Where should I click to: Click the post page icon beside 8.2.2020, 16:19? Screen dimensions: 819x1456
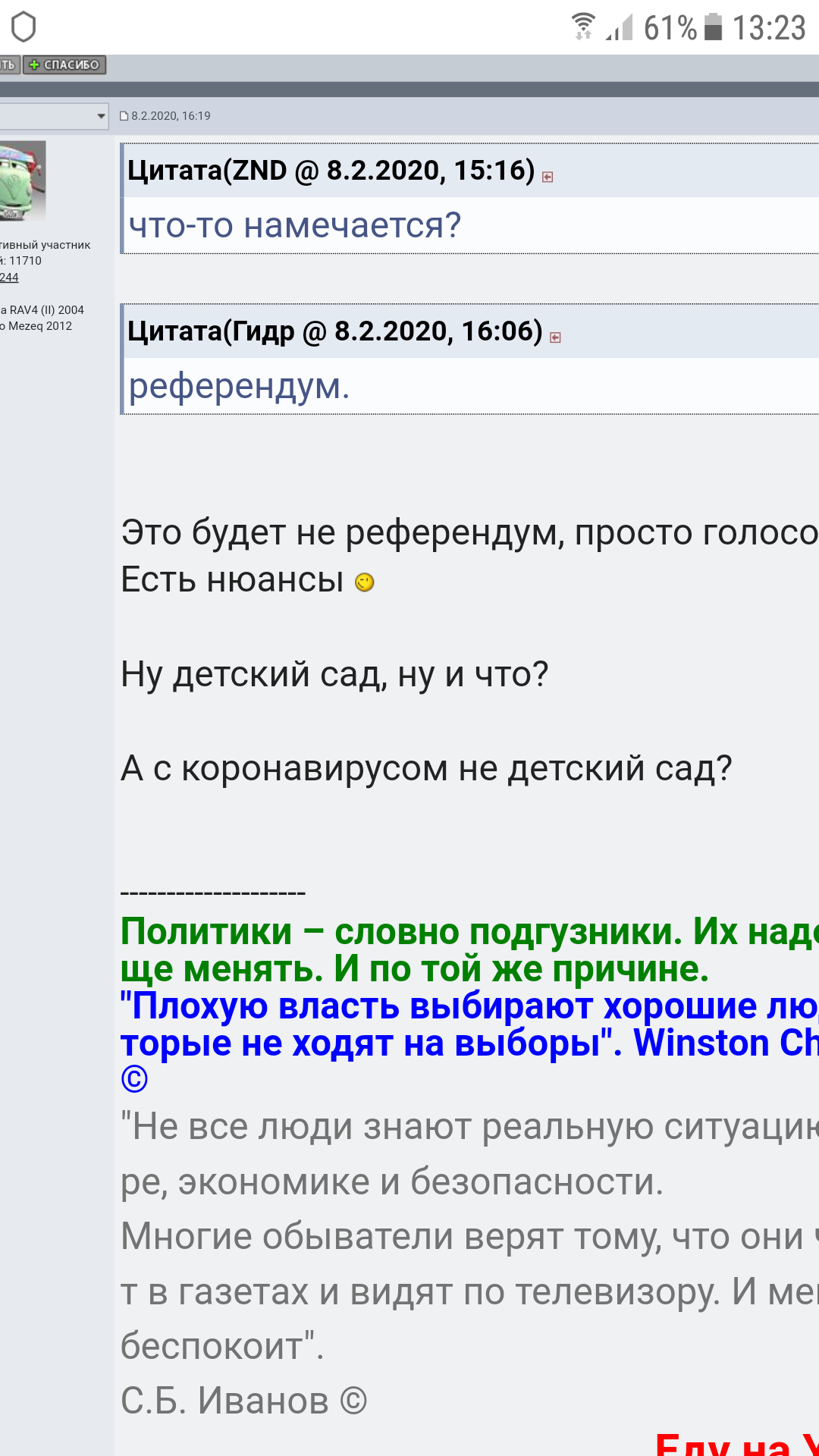pyautogui.click(x=124, y=116)
